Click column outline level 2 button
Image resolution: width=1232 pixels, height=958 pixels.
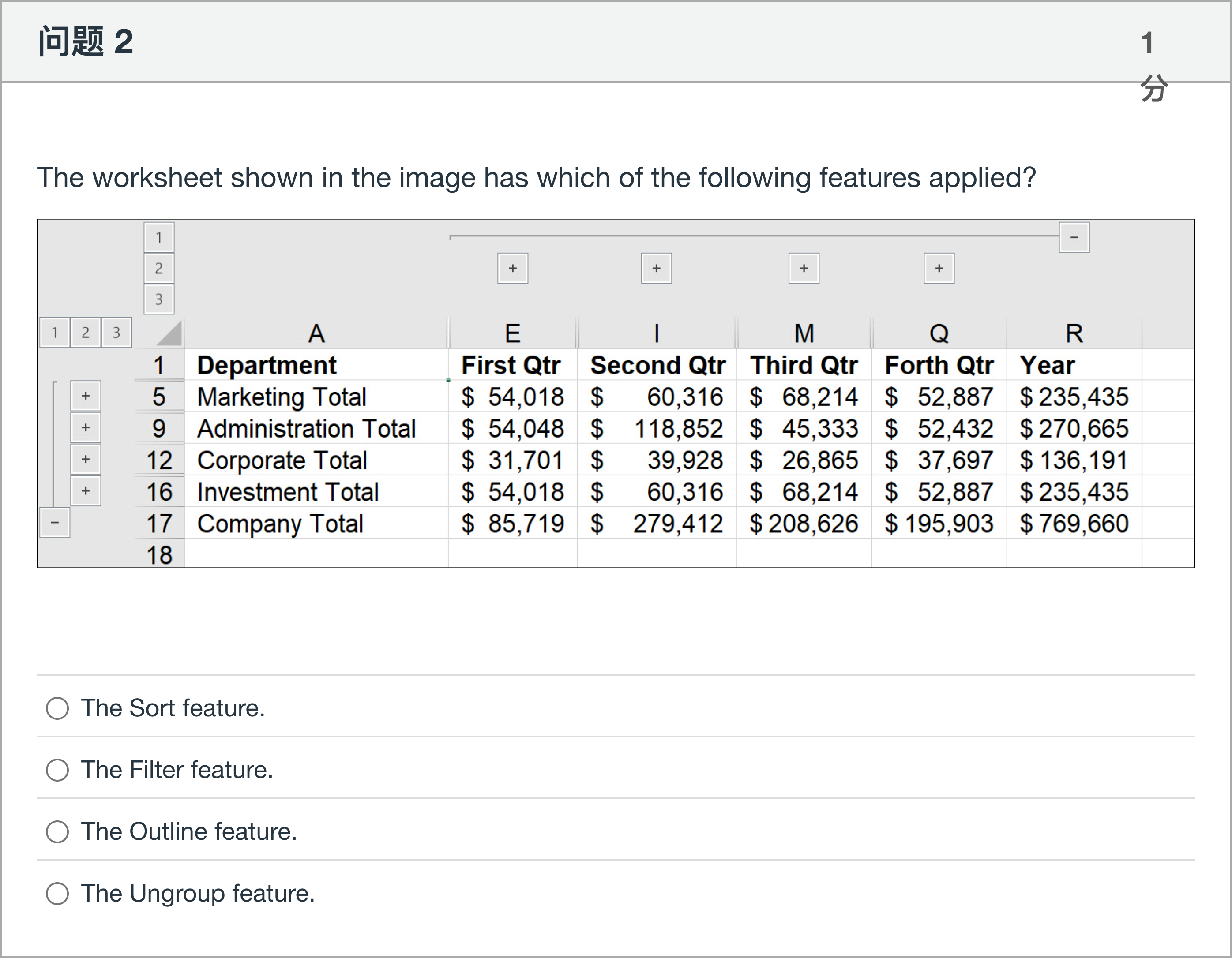[158, 269]
